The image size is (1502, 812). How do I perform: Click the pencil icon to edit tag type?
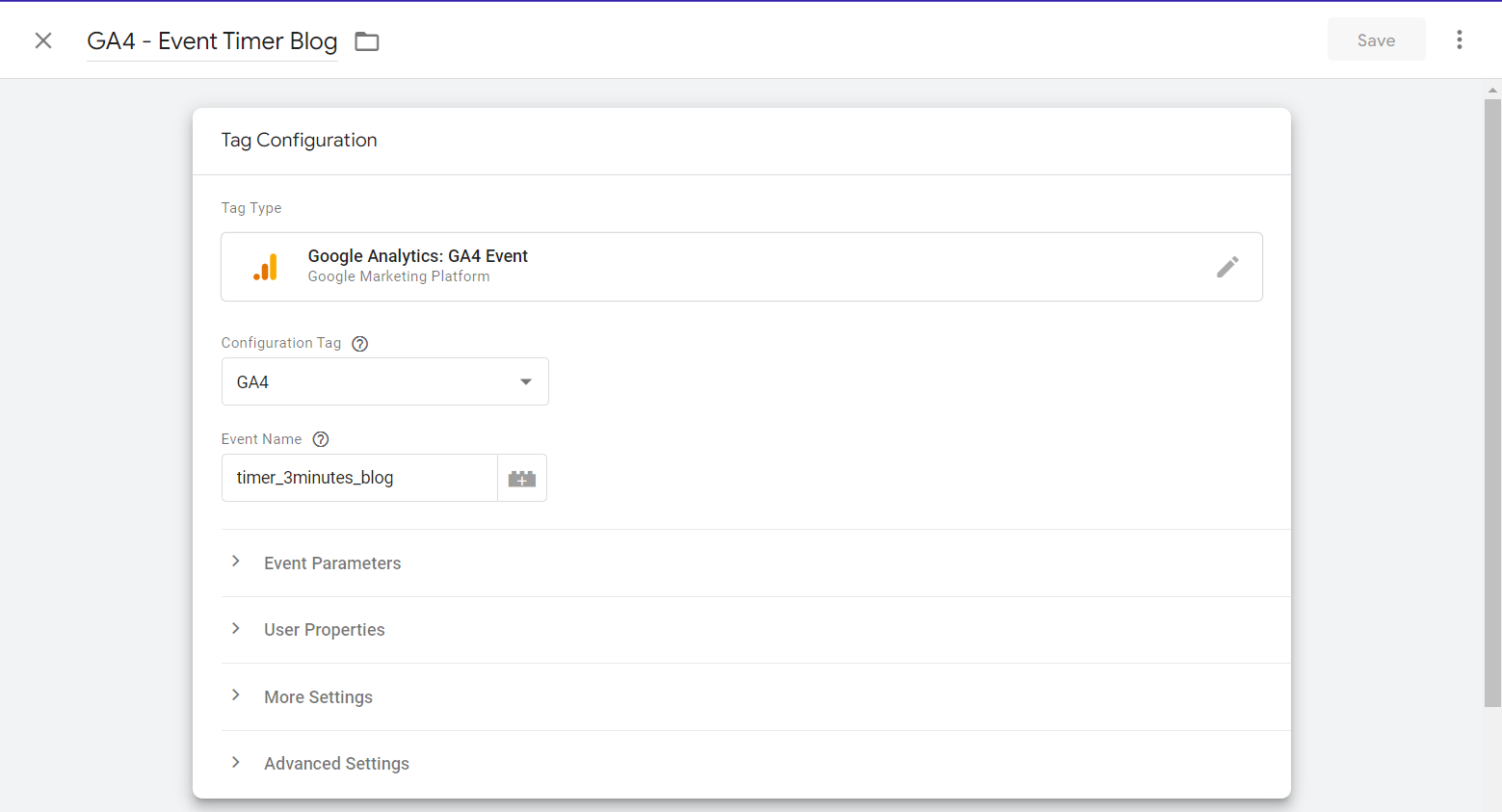1226,267
